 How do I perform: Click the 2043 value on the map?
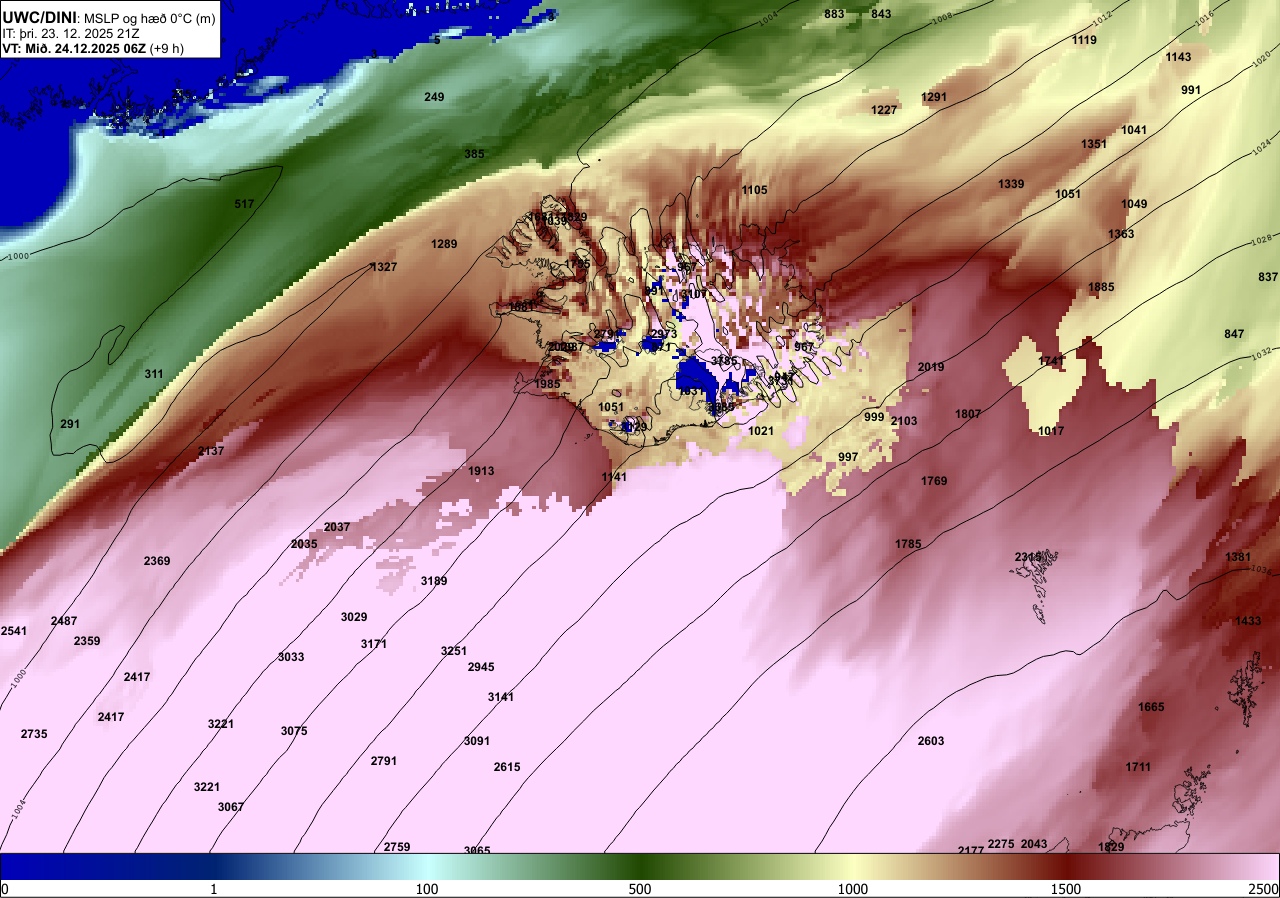click(x=1034, y=844)
